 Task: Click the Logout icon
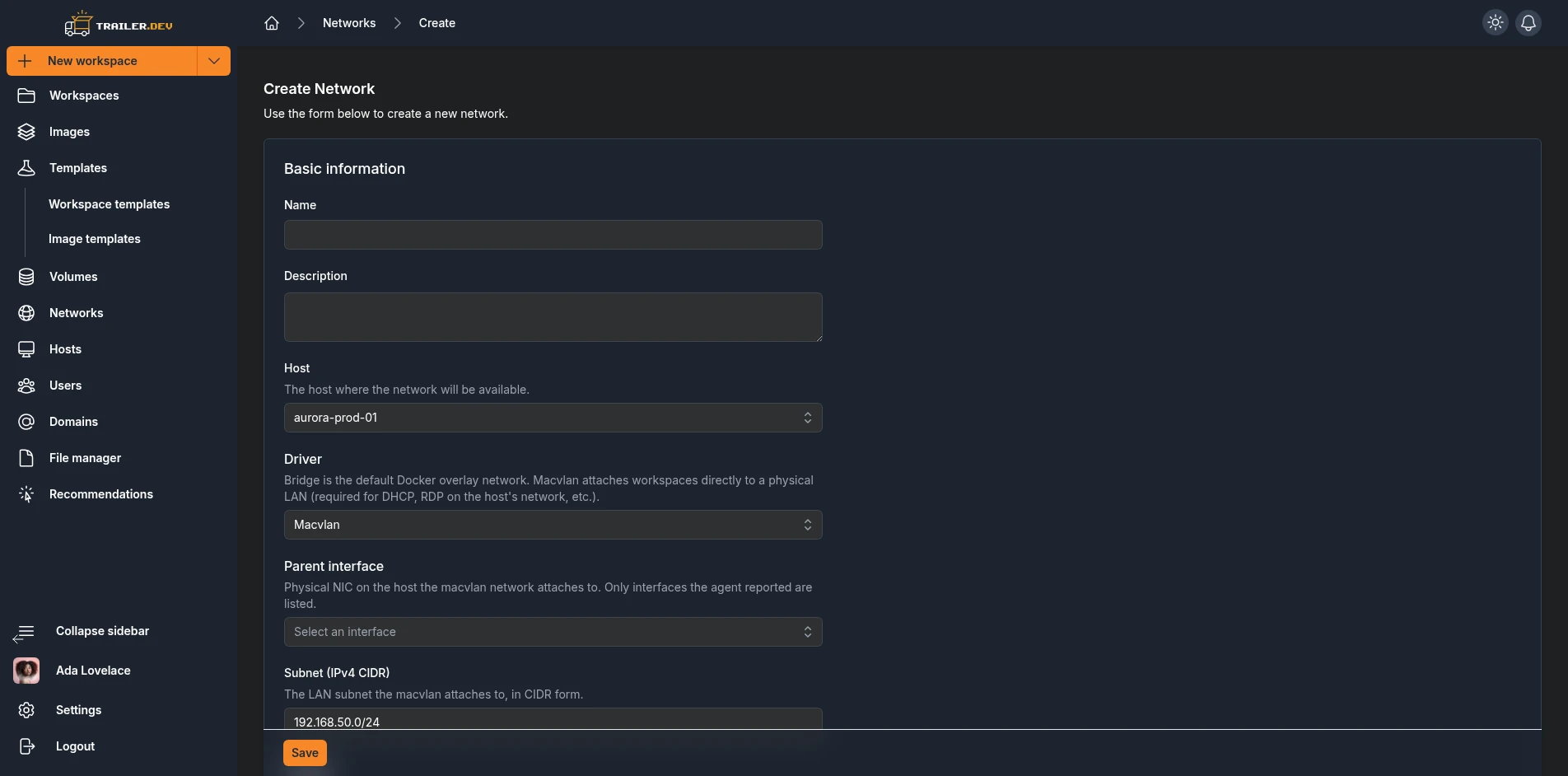coord(26,746)
